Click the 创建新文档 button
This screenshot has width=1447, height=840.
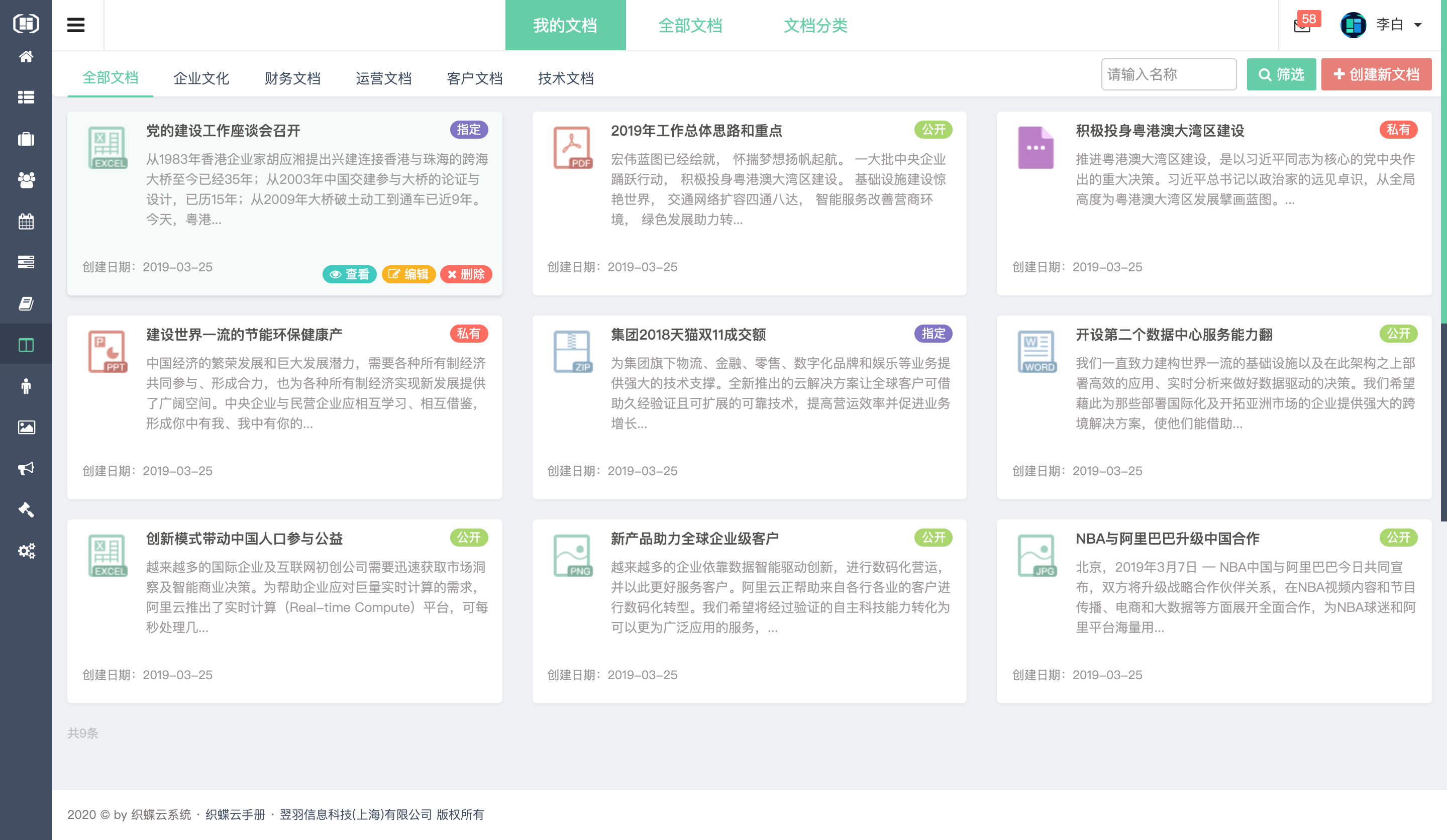(x=1376, y=75)
